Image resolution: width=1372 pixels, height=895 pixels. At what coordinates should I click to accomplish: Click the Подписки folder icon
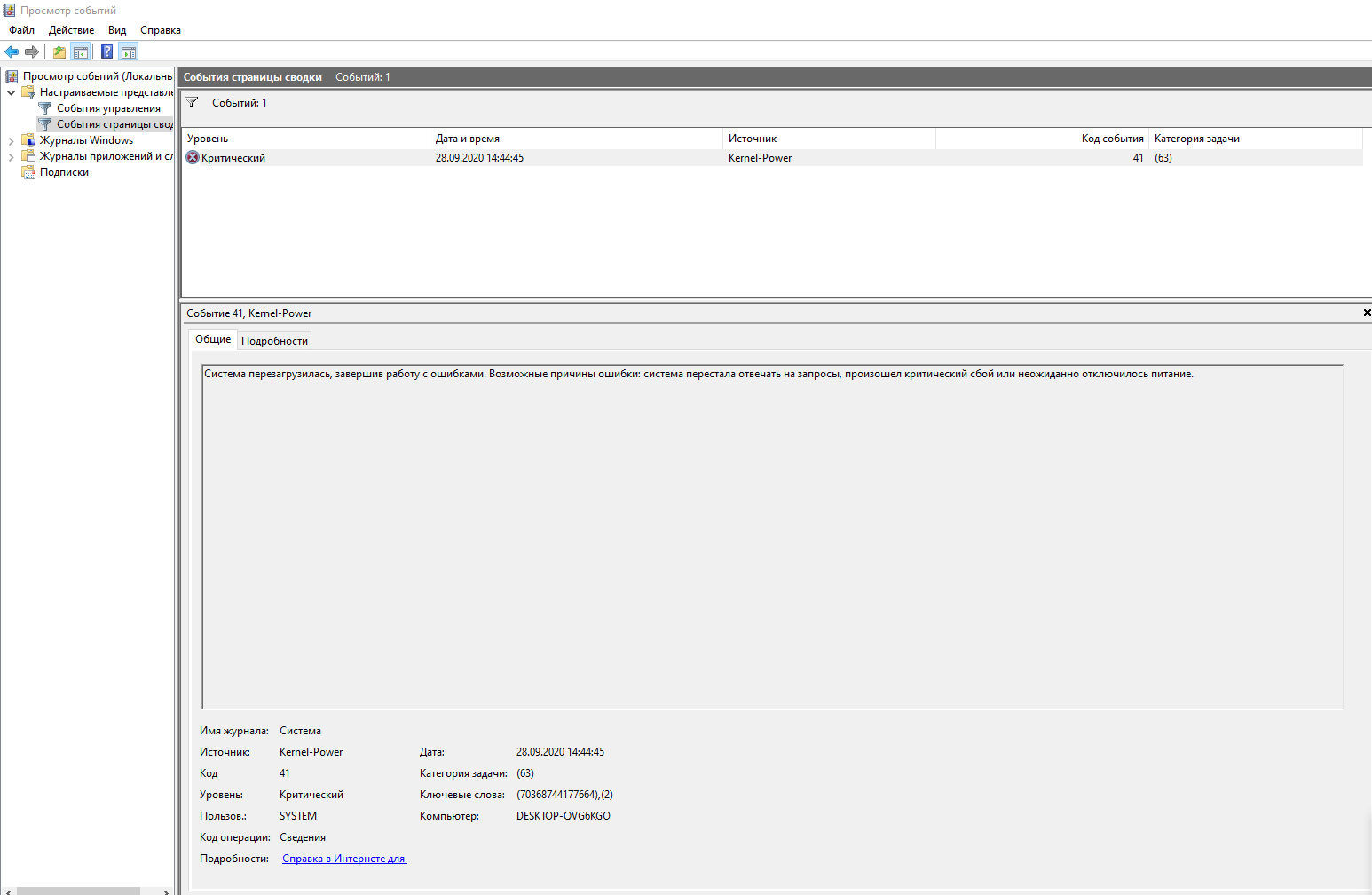[28, 172]
